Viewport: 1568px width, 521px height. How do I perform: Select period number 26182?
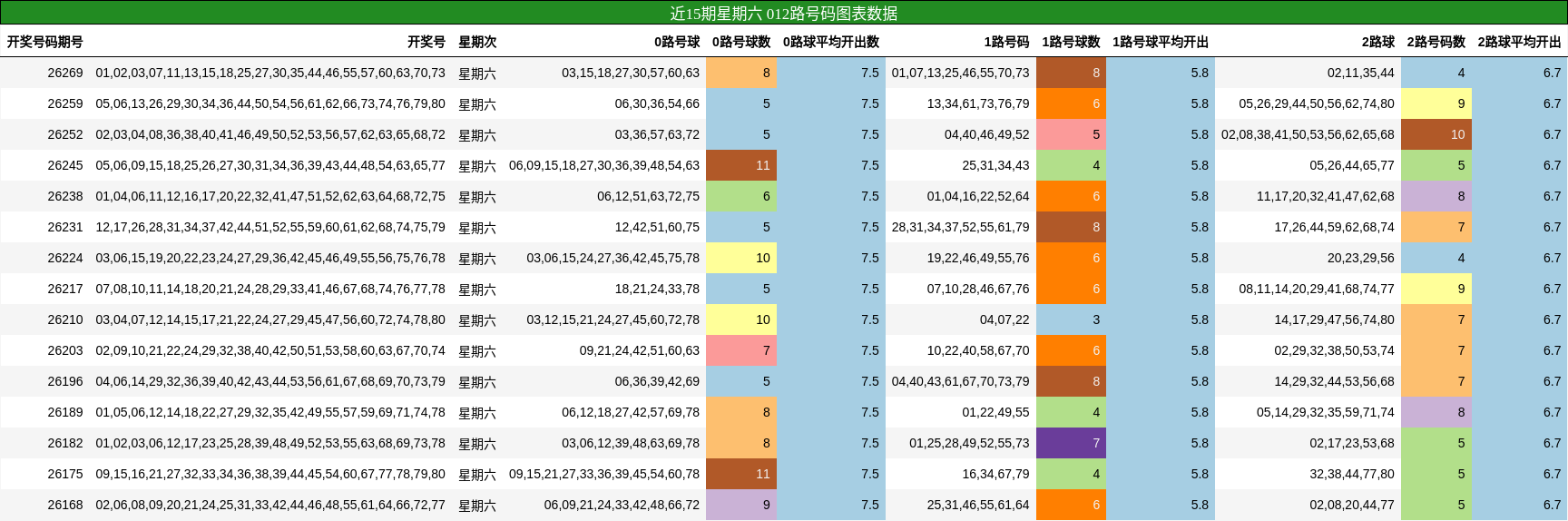coord(65,443)
